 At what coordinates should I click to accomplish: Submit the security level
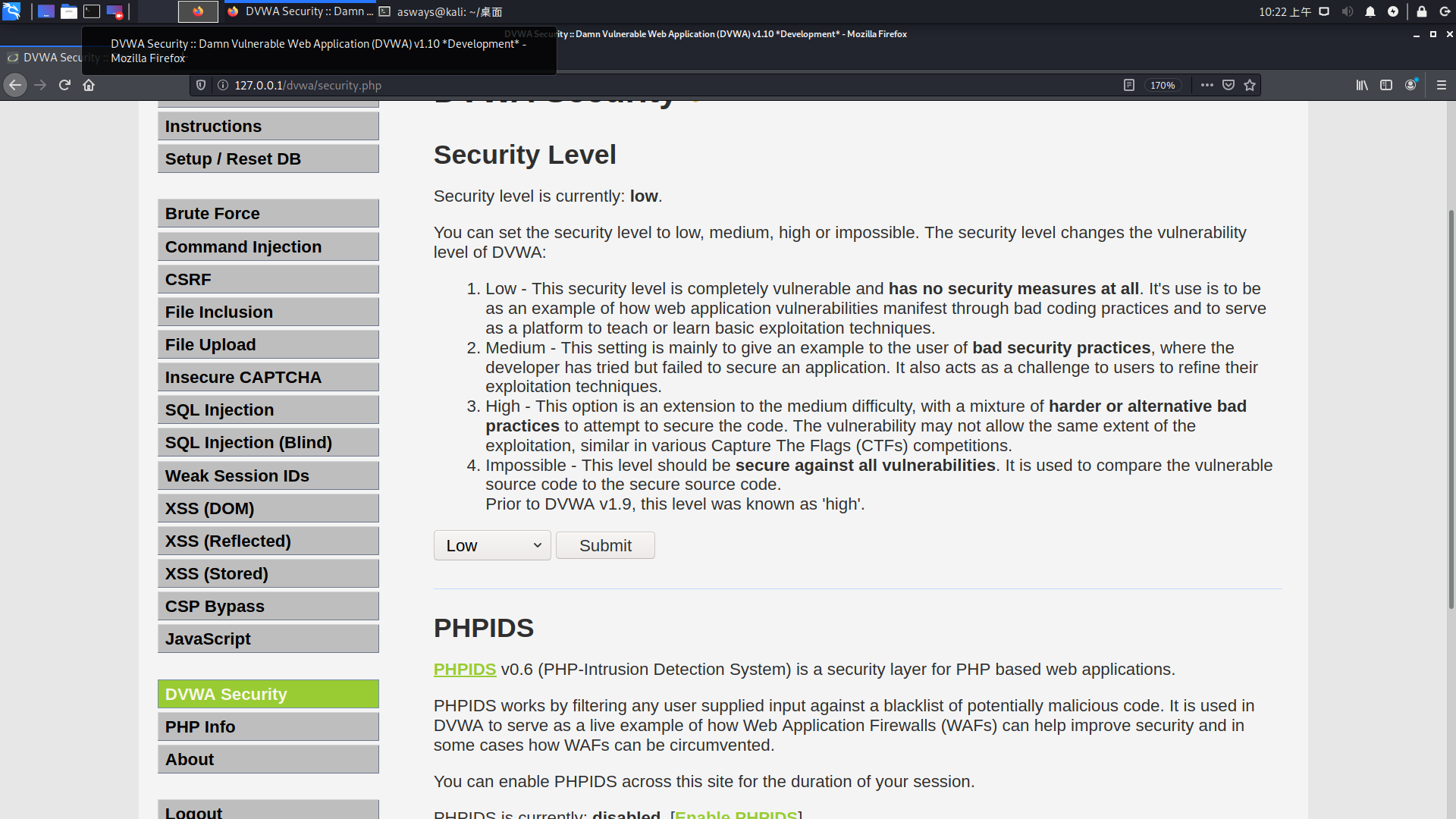605,545
